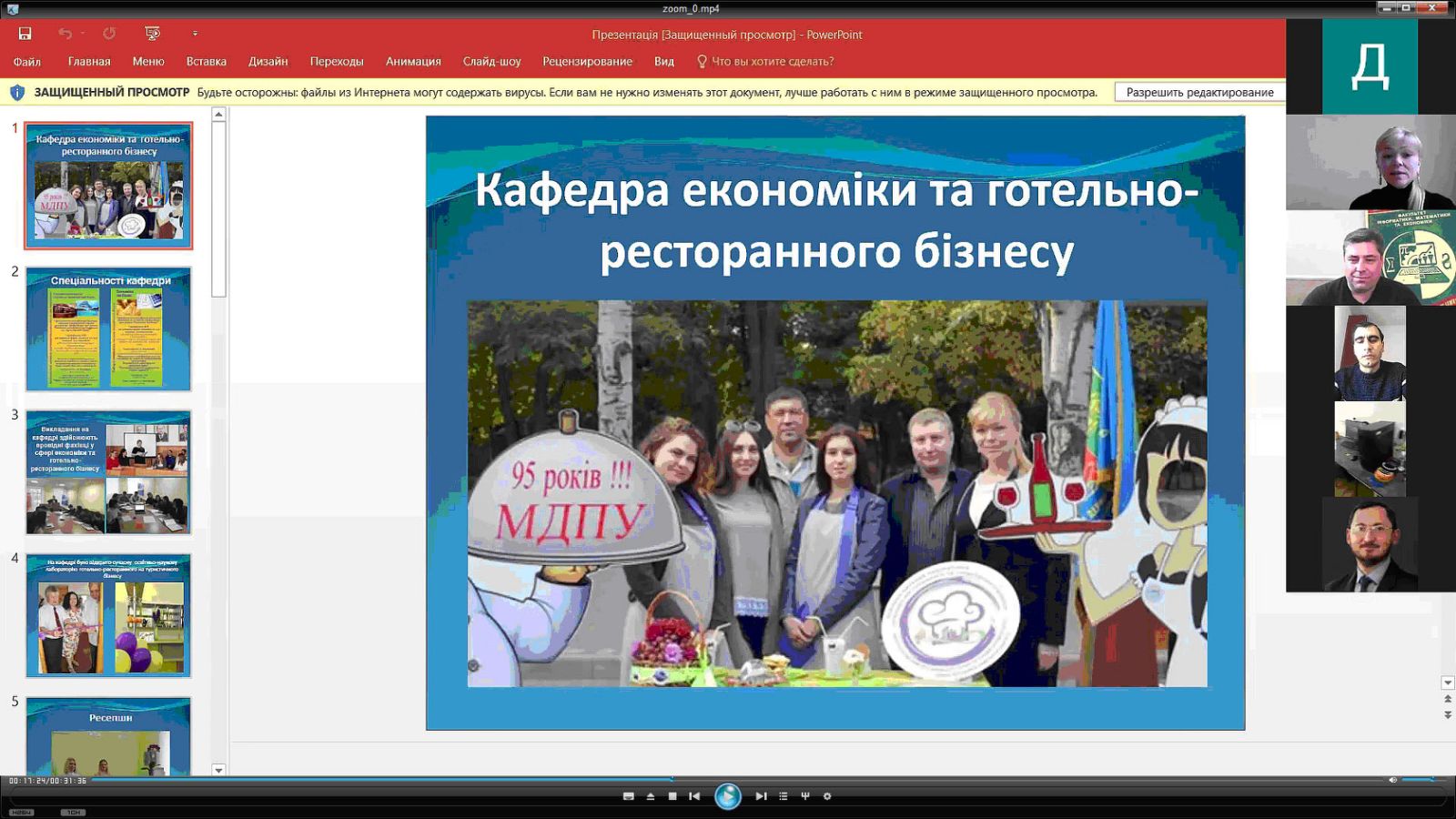Expand the Customize Quick Access Toolbar arrow
This screenshot has width=1456, height=819.
(x=195, y=34)
